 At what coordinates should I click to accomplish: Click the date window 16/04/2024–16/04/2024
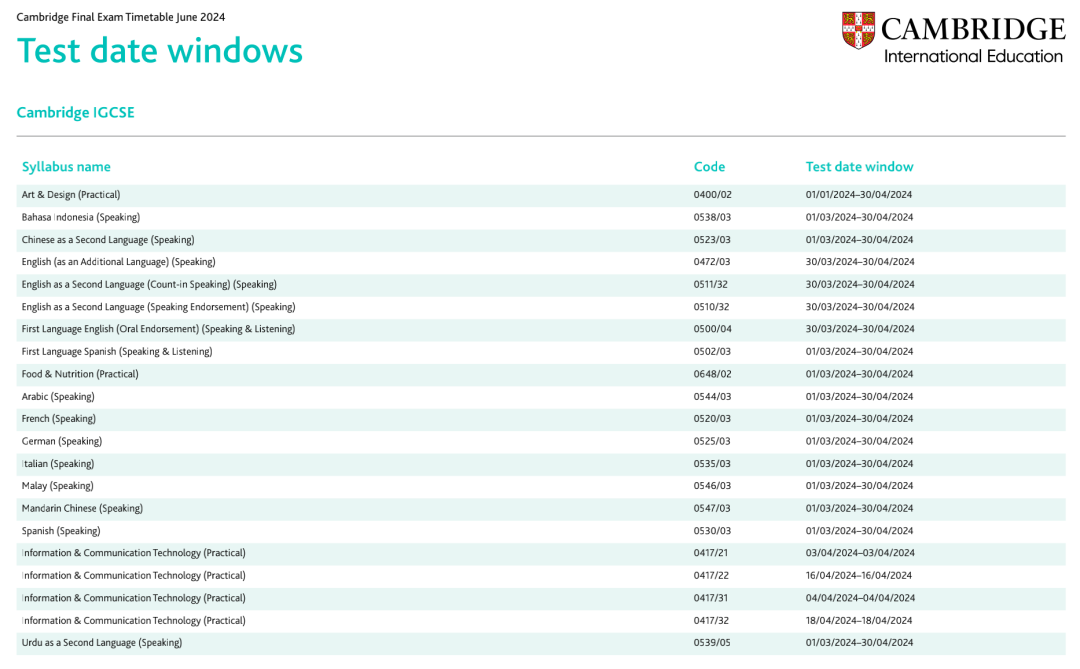[859, 576]
